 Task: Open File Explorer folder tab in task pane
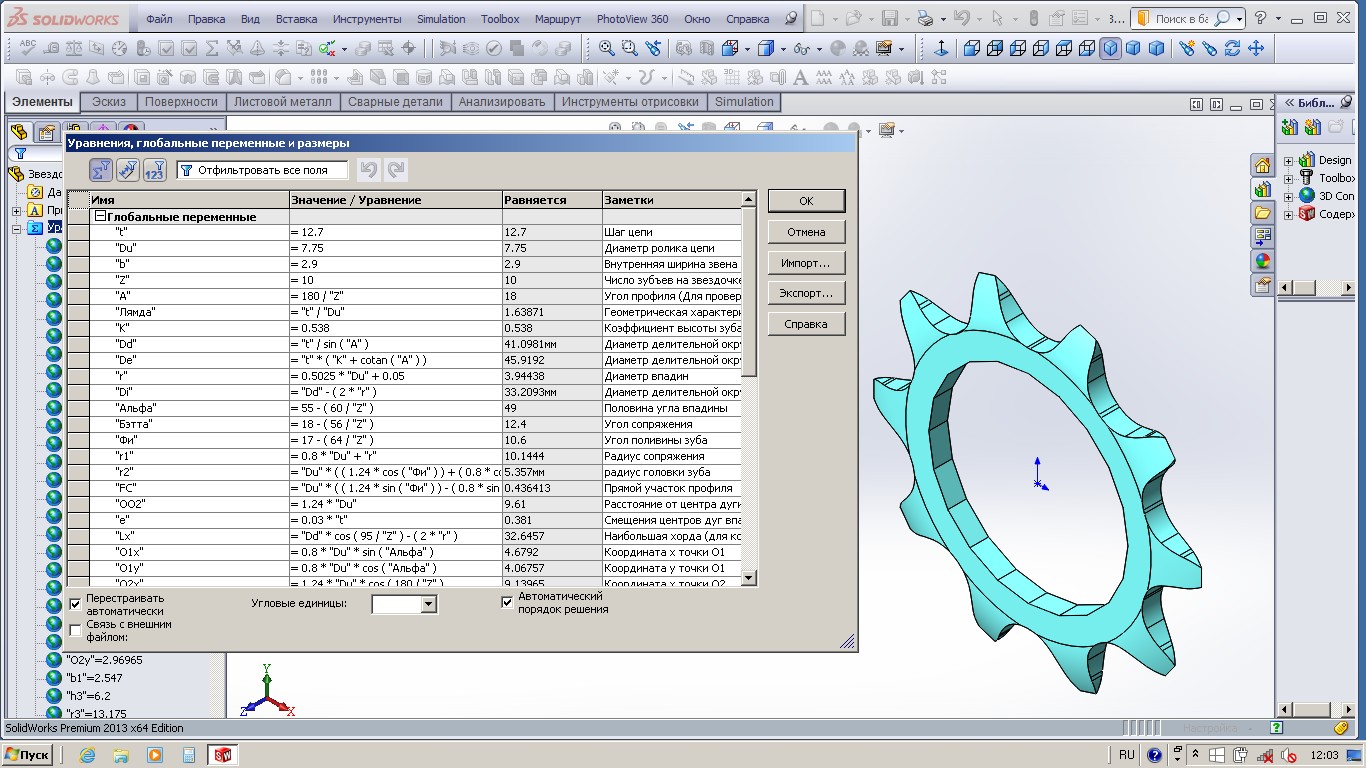tap(1263, 213)
